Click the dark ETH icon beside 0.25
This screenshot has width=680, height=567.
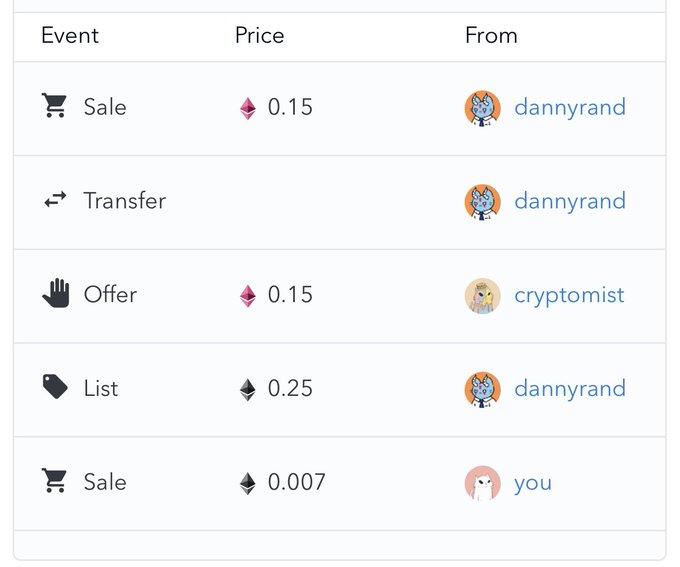pos(247,389)
